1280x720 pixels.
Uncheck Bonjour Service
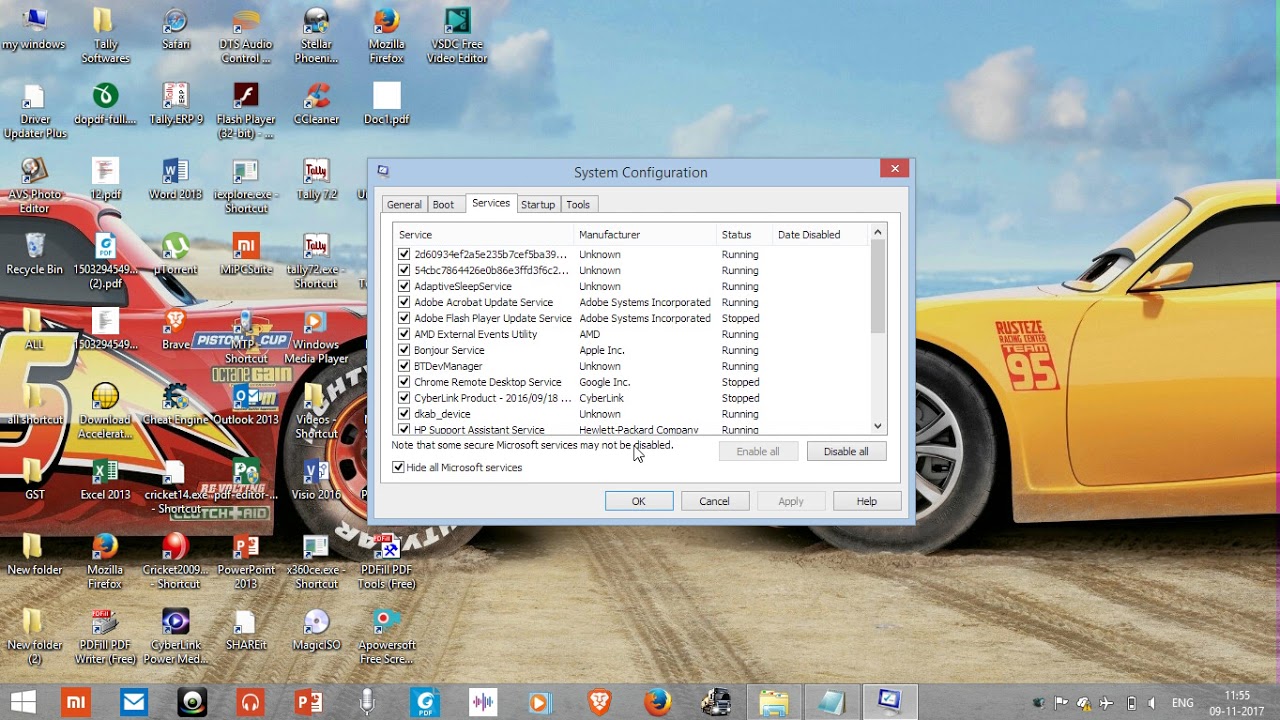[x=404, y=350]
